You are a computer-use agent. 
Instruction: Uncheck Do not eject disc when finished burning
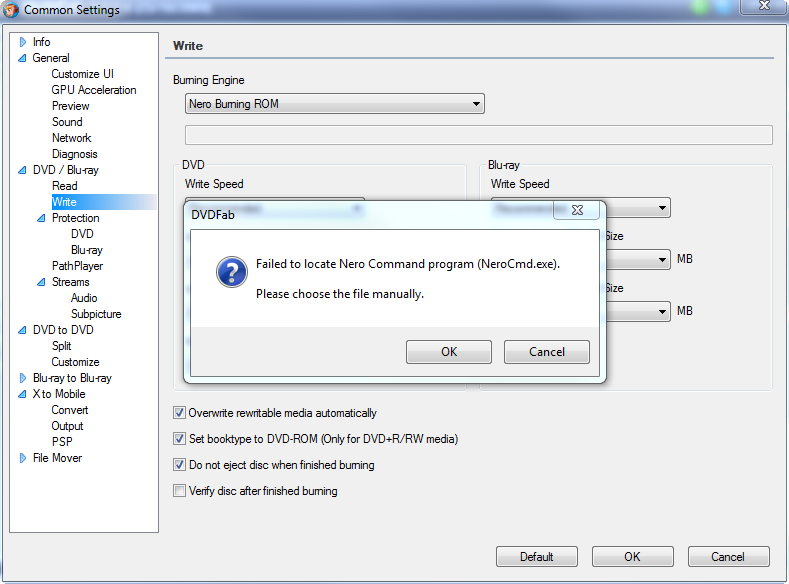coord(179,465)
